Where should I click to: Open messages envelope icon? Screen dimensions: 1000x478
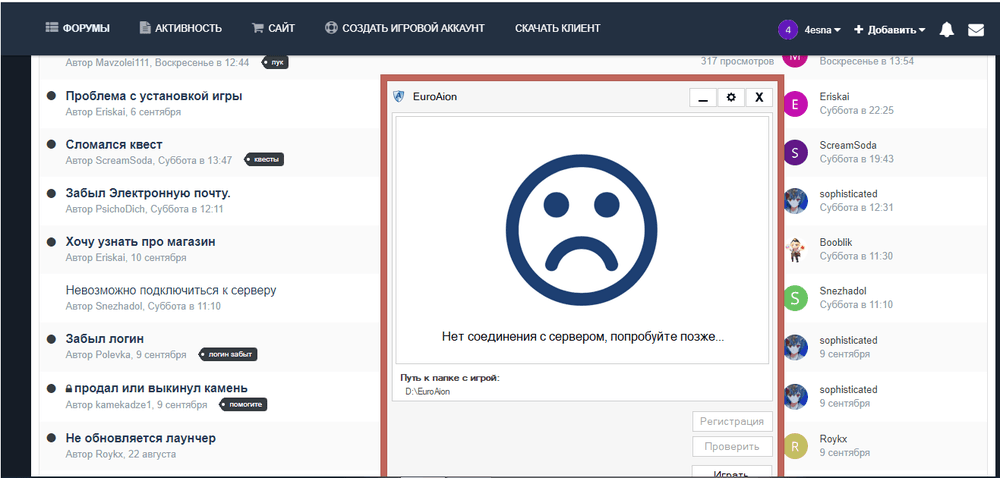point(976,30)
